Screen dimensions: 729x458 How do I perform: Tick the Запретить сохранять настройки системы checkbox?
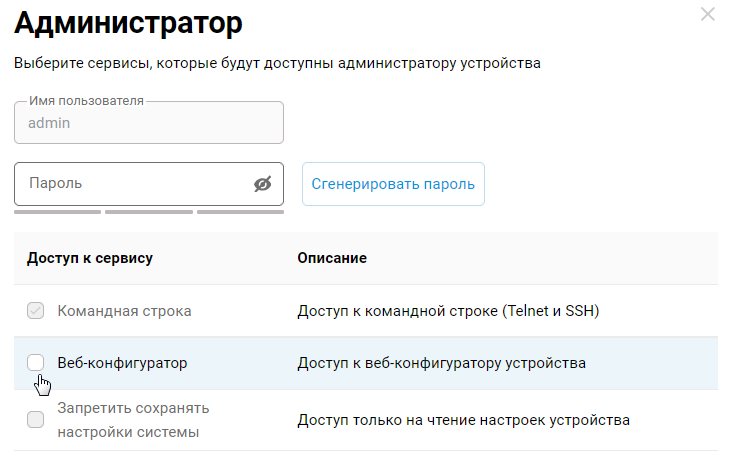pos(36,420)
